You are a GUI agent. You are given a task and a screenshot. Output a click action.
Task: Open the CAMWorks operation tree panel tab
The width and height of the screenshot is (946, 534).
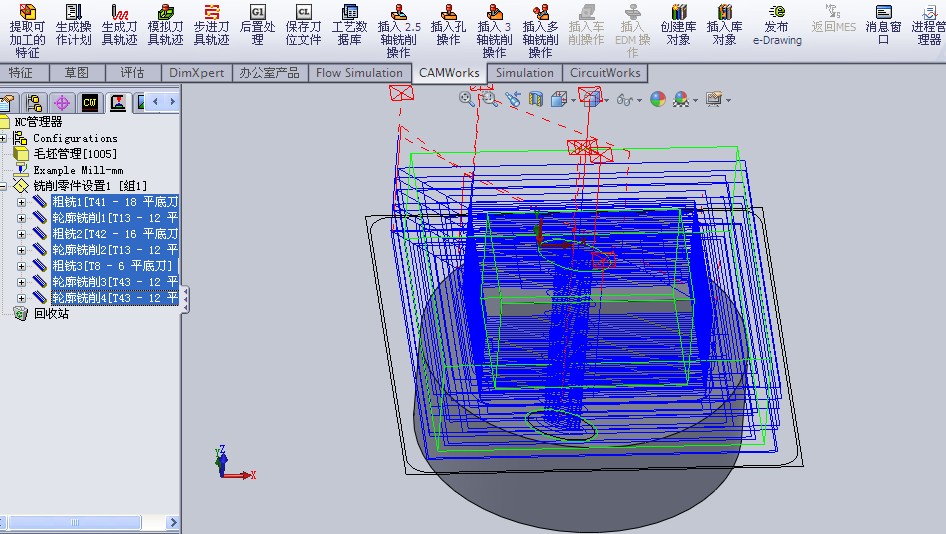118,103
